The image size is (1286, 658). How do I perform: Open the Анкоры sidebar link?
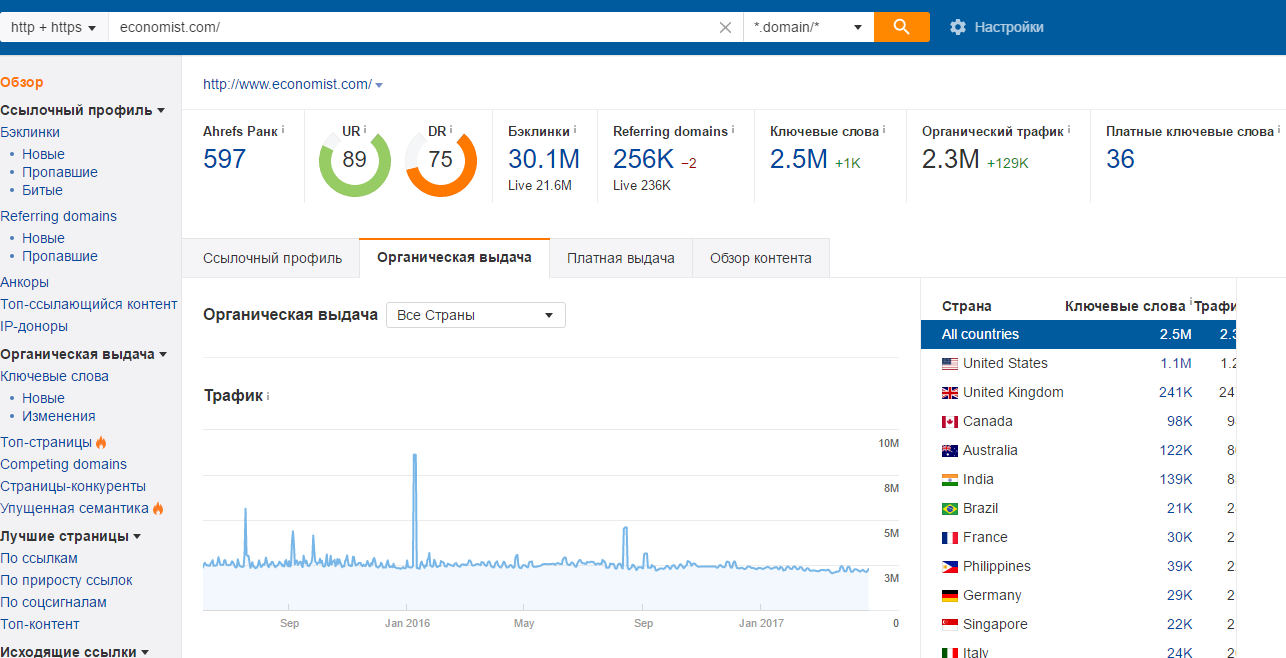point(25,282)
